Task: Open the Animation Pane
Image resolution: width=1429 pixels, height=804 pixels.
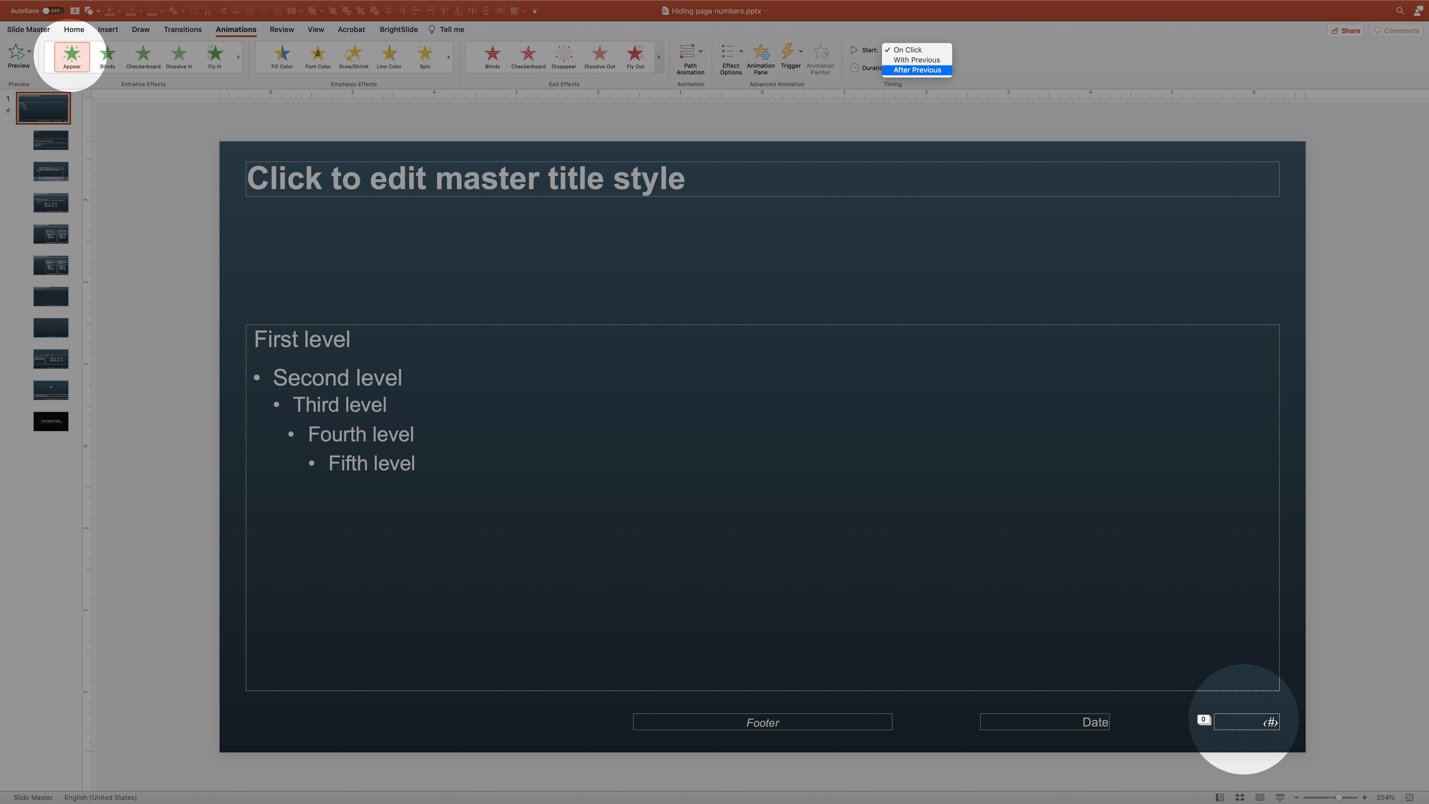Action: [760, 59]
